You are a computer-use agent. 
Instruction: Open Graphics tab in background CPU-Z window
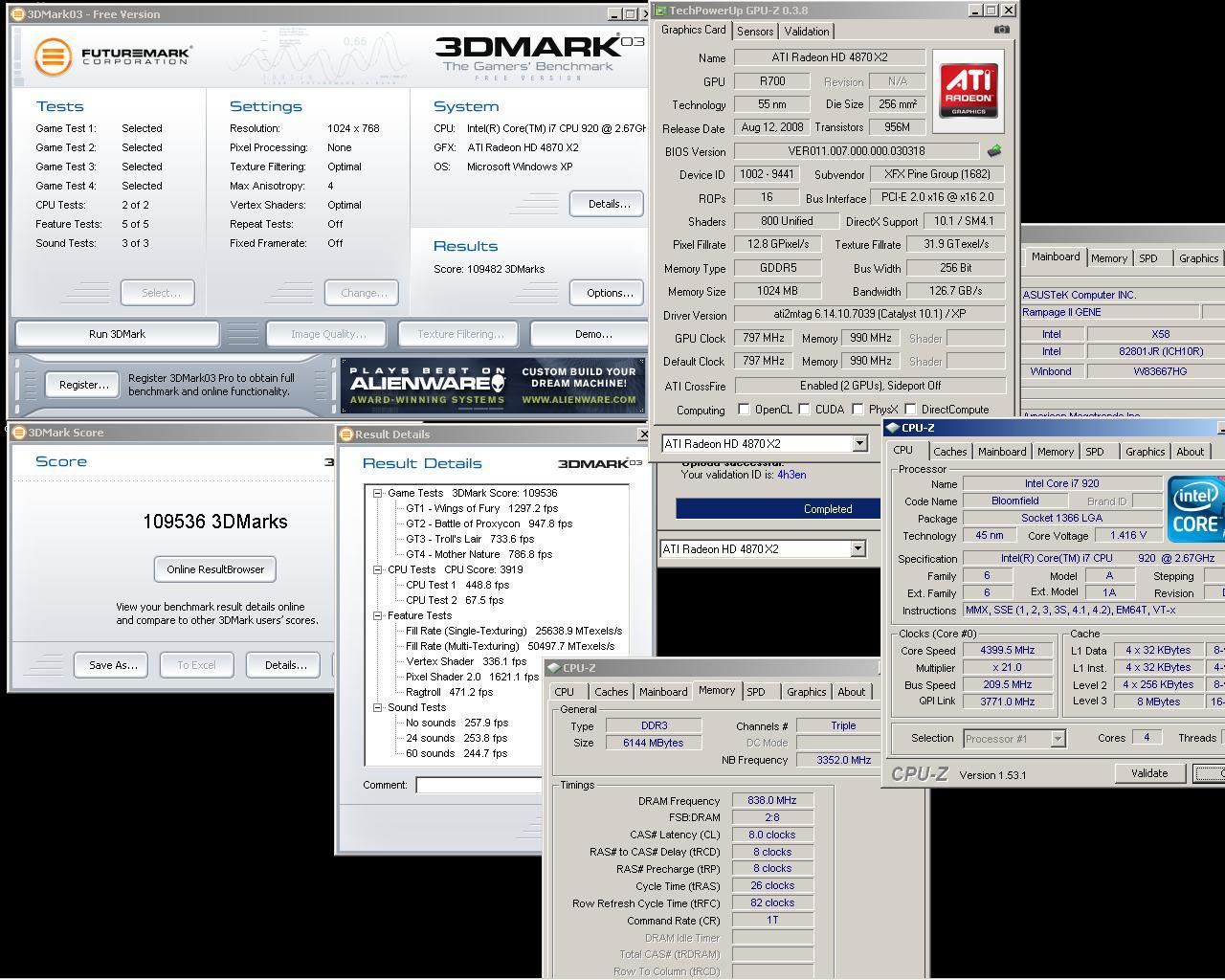point(1198,258)
